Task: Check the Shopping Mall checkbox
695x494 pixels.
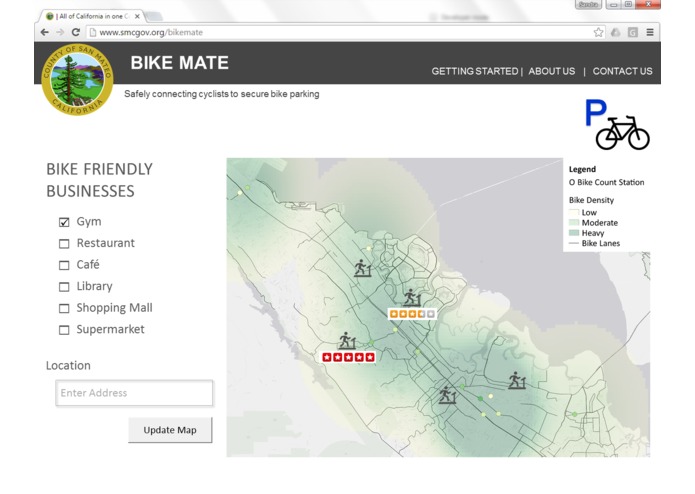Action: (x=64, y=308)
